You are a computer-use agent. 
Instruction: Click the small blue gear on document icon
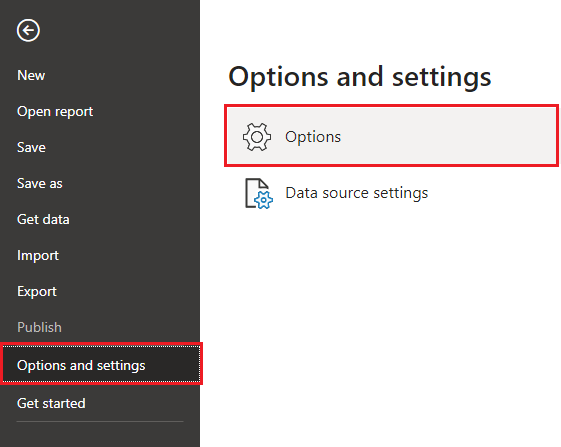pyautogui.click(x=264, y=200)
